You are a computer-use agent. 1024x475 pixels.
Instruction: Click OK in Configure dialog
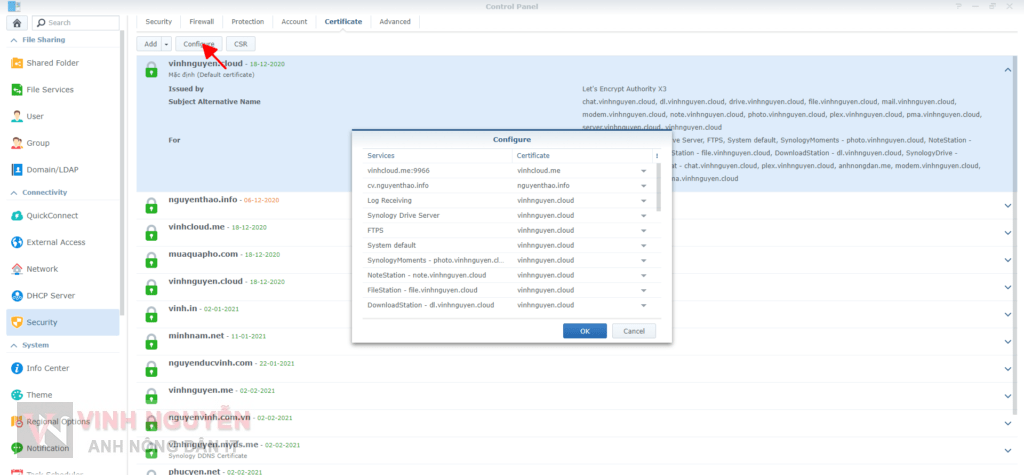[x=584, y=331]
